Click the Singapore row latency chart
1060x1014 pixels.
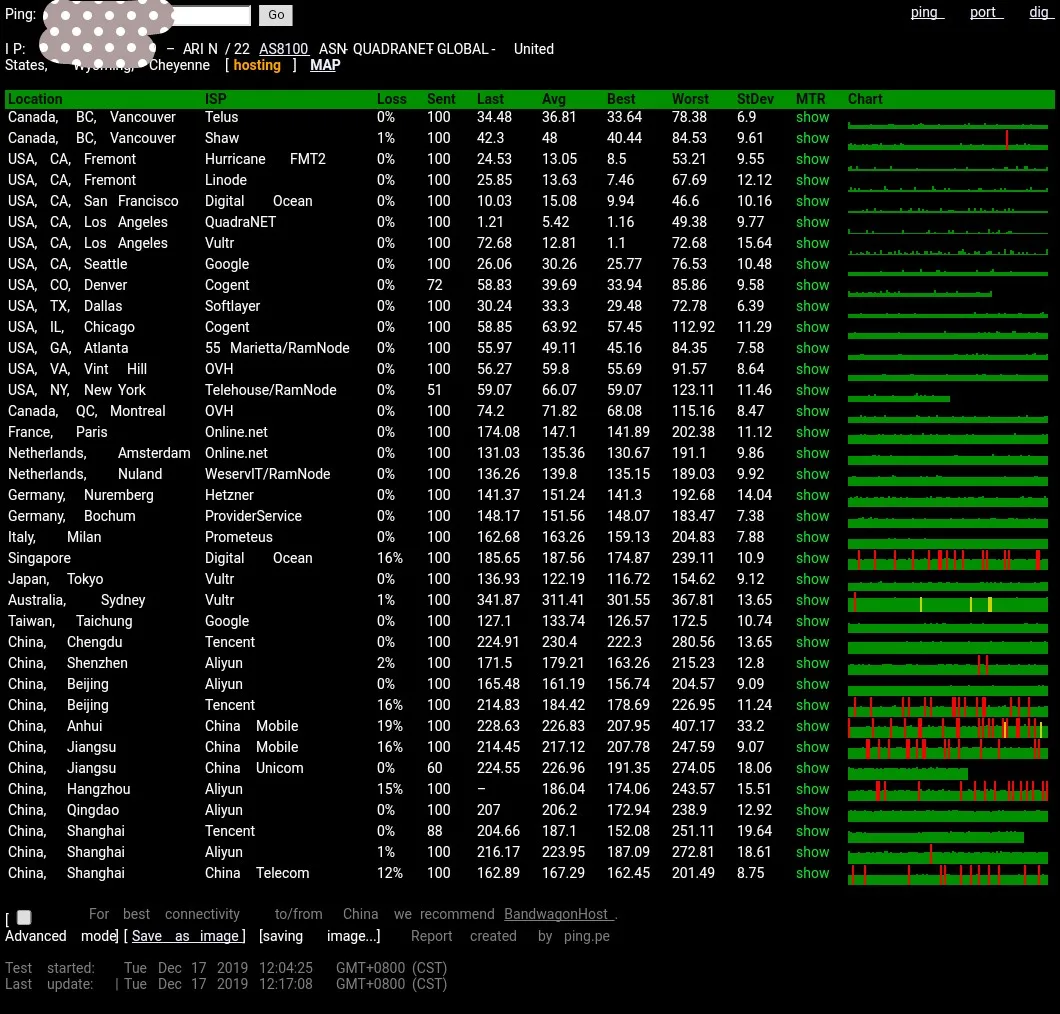[x=948, y=560]
